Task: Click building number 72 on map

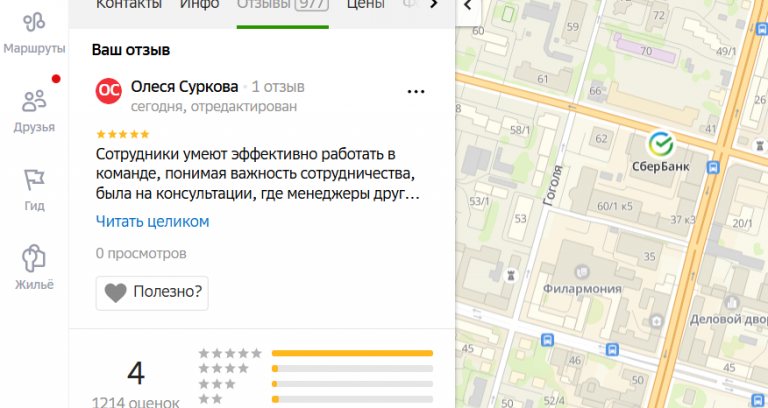Action: (659, 16)
